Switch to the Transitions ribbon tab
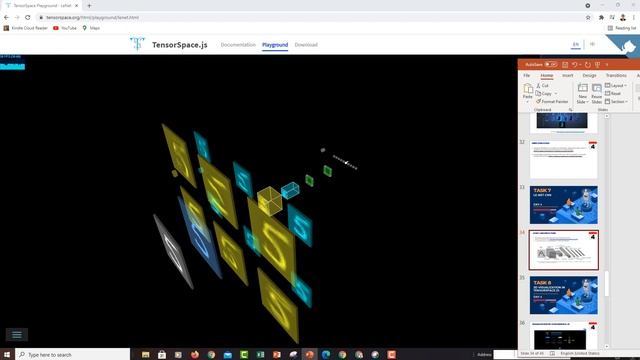The image size is (640, 360). pos(616,76)
